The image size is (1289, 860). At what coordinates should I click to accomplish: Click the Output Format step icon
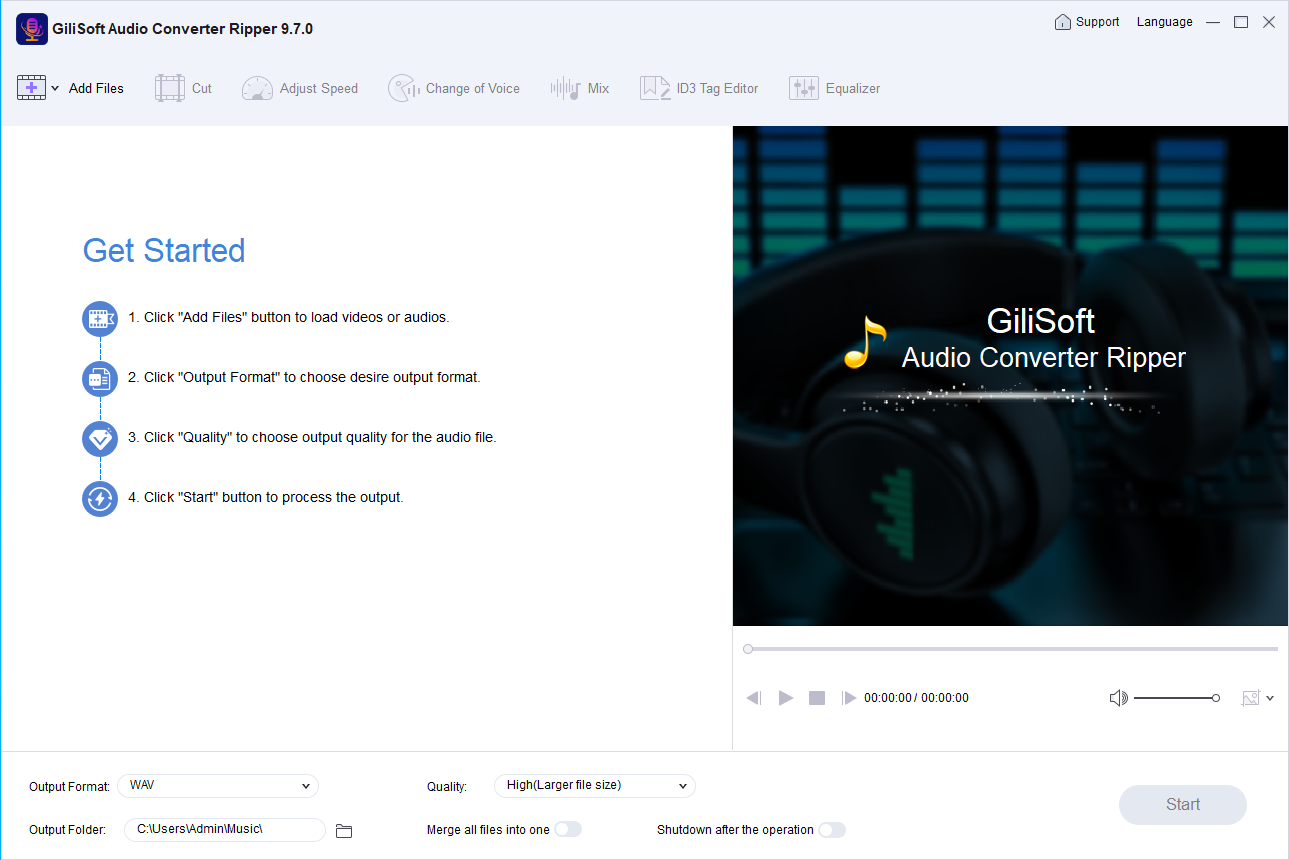100,379
